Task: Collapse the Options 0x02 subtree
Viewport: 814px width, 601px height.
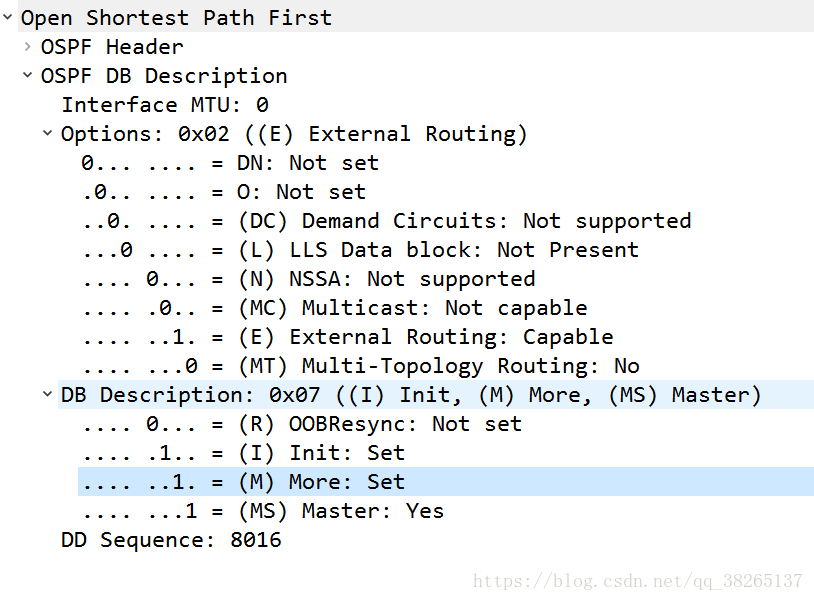Action: pos(48,133)
